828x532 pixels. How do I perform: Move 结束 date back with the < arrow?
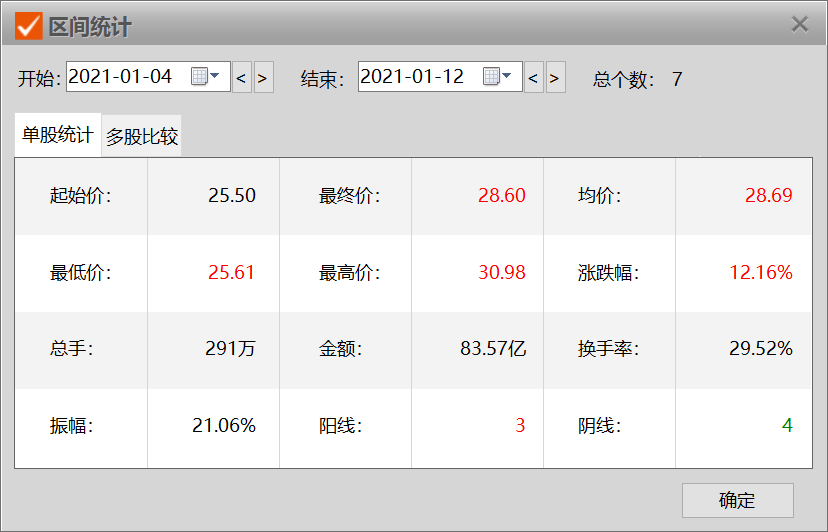[533, 77]
